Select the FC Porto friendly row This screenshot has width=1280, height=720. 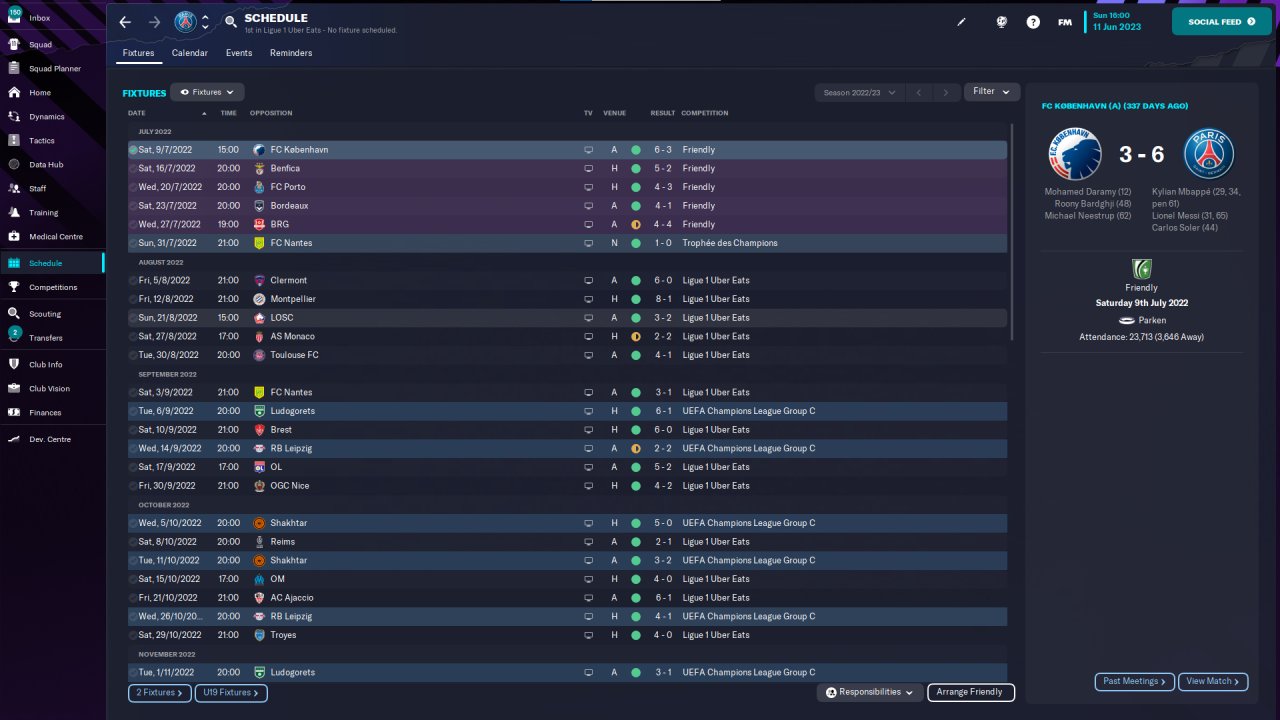pyautogui.click(x=567, y=187)
